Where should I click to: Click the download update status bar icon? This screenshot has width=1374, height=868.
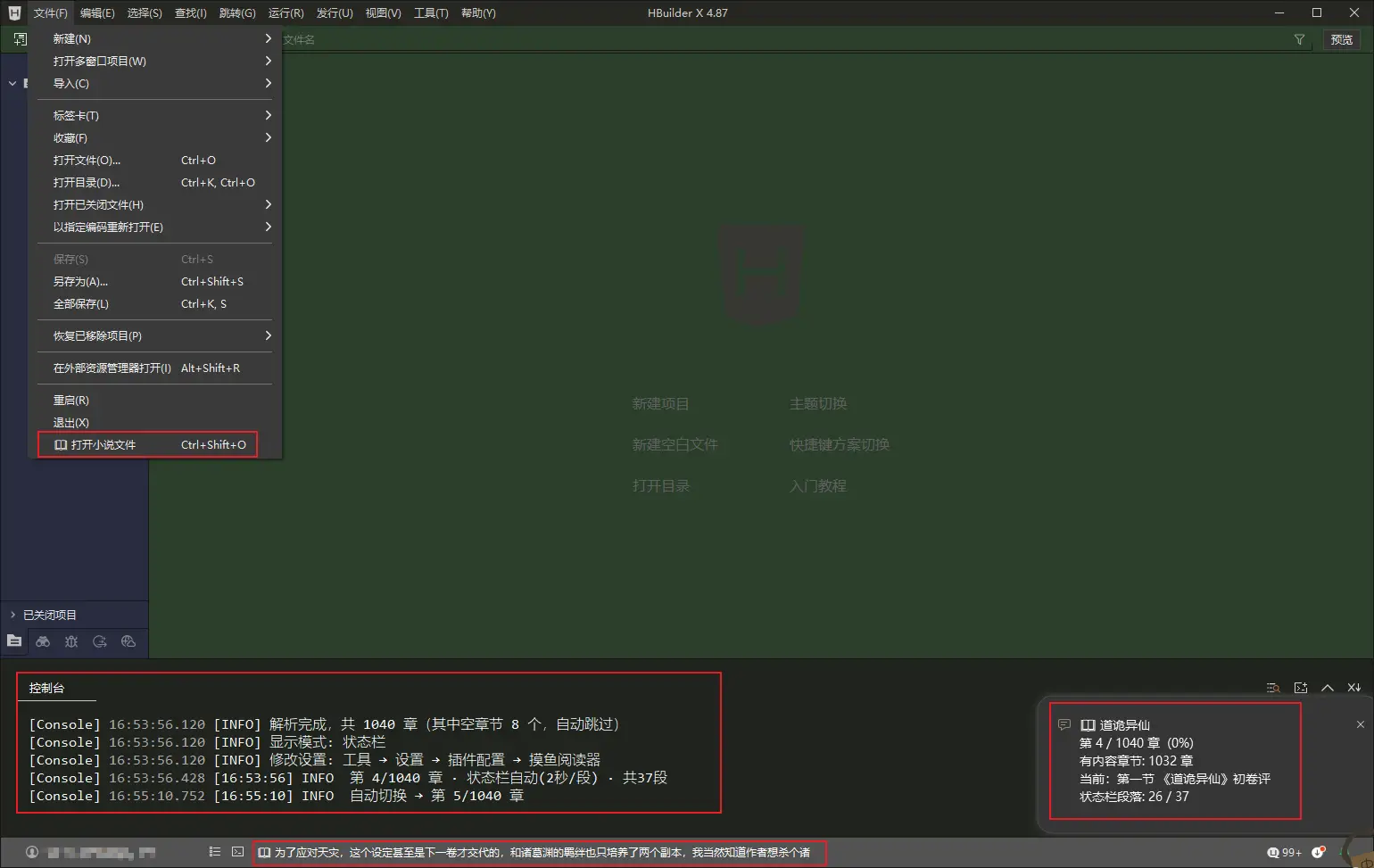(x=1319, y=853)
